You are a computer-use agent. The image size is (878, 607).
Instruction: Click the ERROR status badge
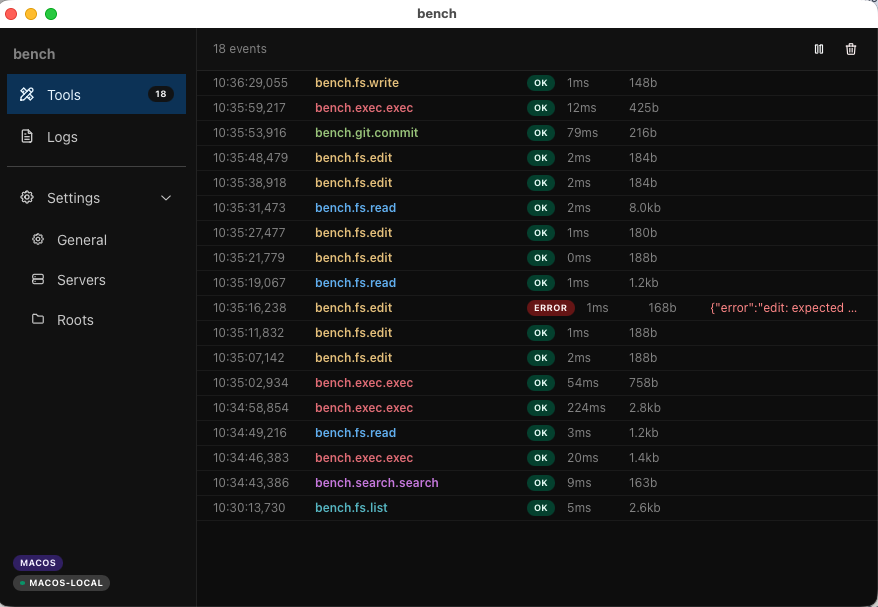click(x=550, y=308)
